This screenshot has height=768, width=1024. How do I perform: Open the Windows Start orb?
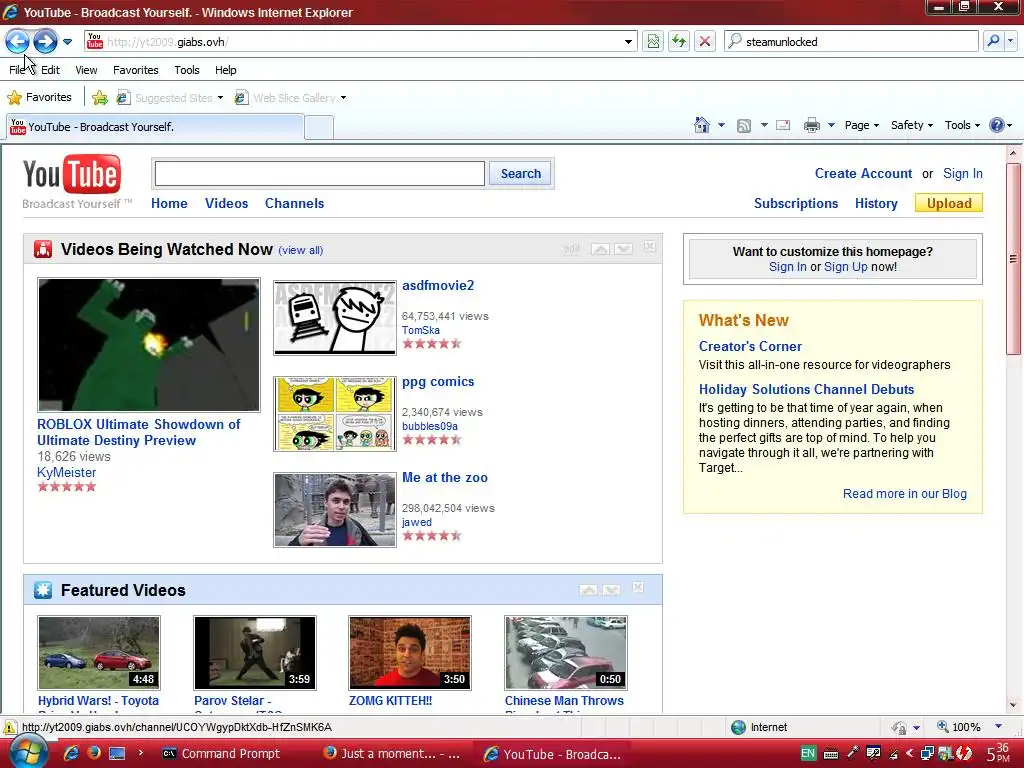(x=27, y=752)
